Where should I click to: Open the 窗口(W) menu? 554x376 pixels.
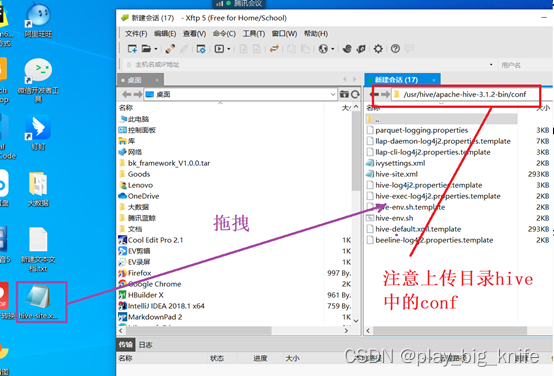click(x=284, y=34)
